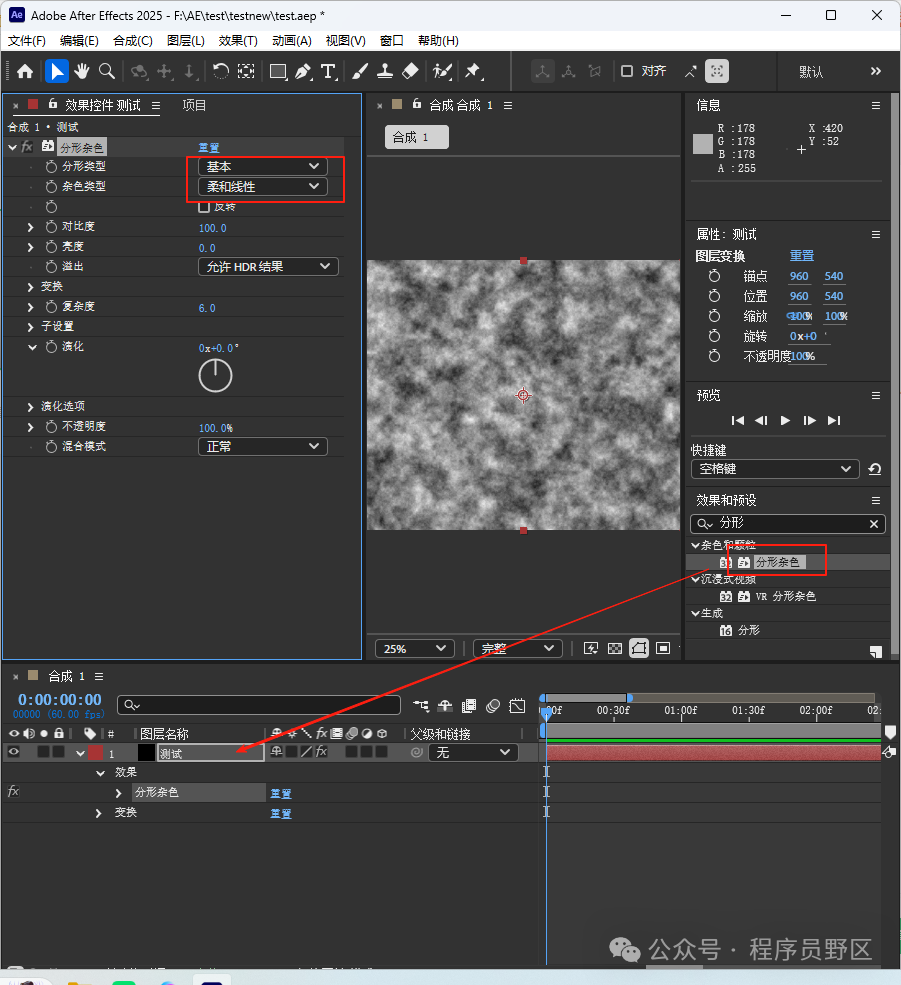901x985 pixels.
Task: Open the 编辑(E) menu
Action: [79, 41]
